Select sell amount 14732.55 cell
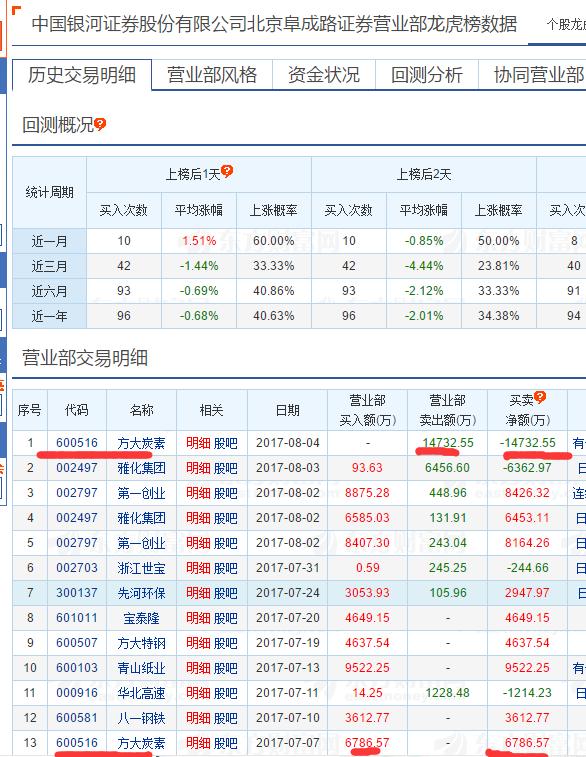Viewport: 586px width, 757px height. click(447, 443)
